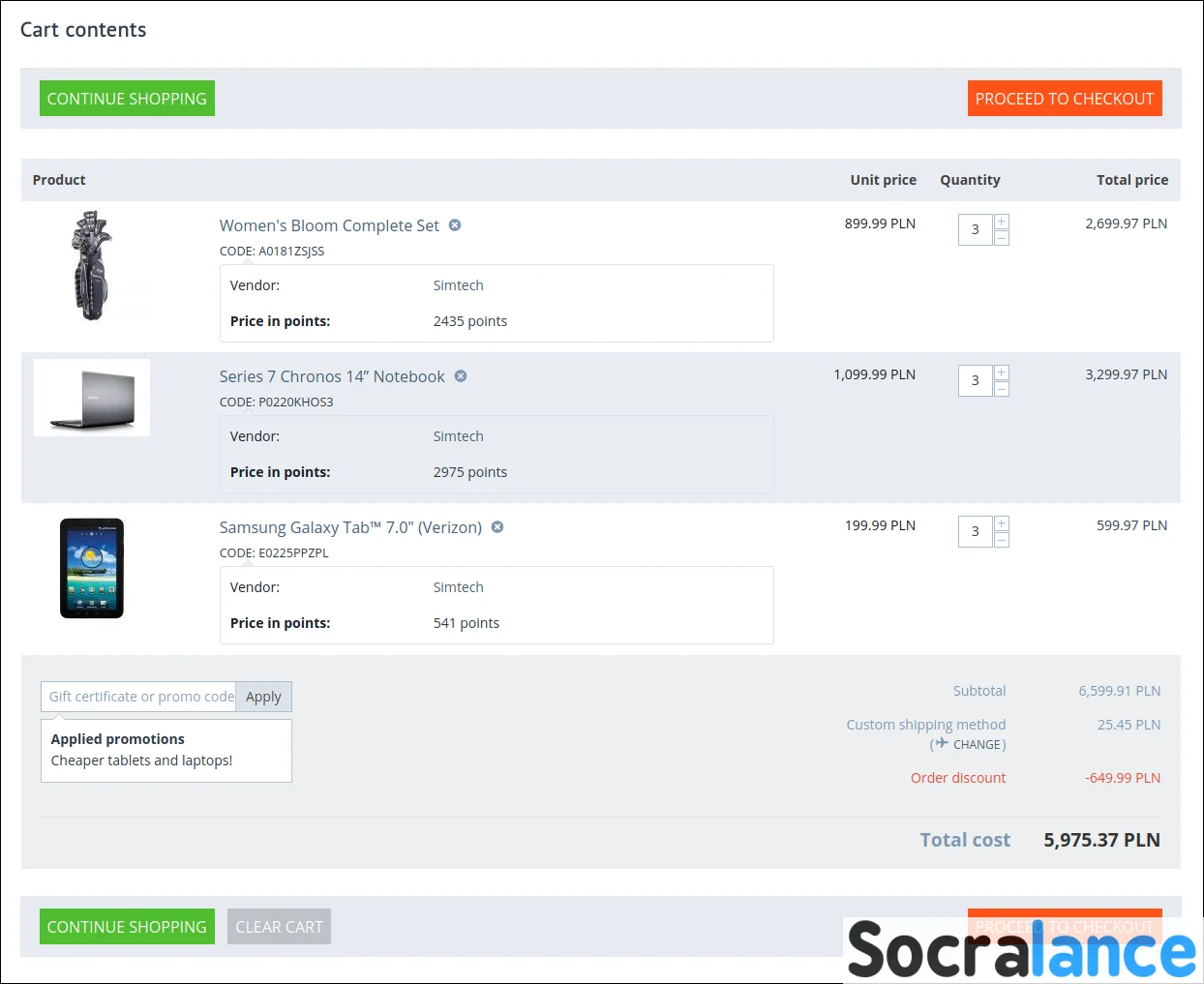
Task: Select the 'Cheaper tablets and laptops!' promotion text
Action: 141,760
